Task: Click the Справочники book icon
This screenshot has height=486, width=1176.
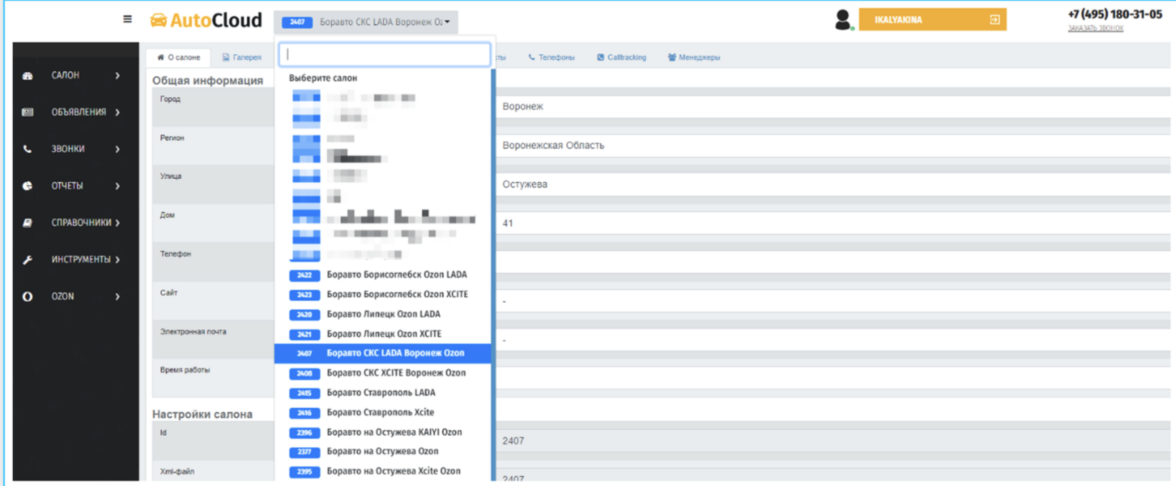Action: (x=28, y=223)
